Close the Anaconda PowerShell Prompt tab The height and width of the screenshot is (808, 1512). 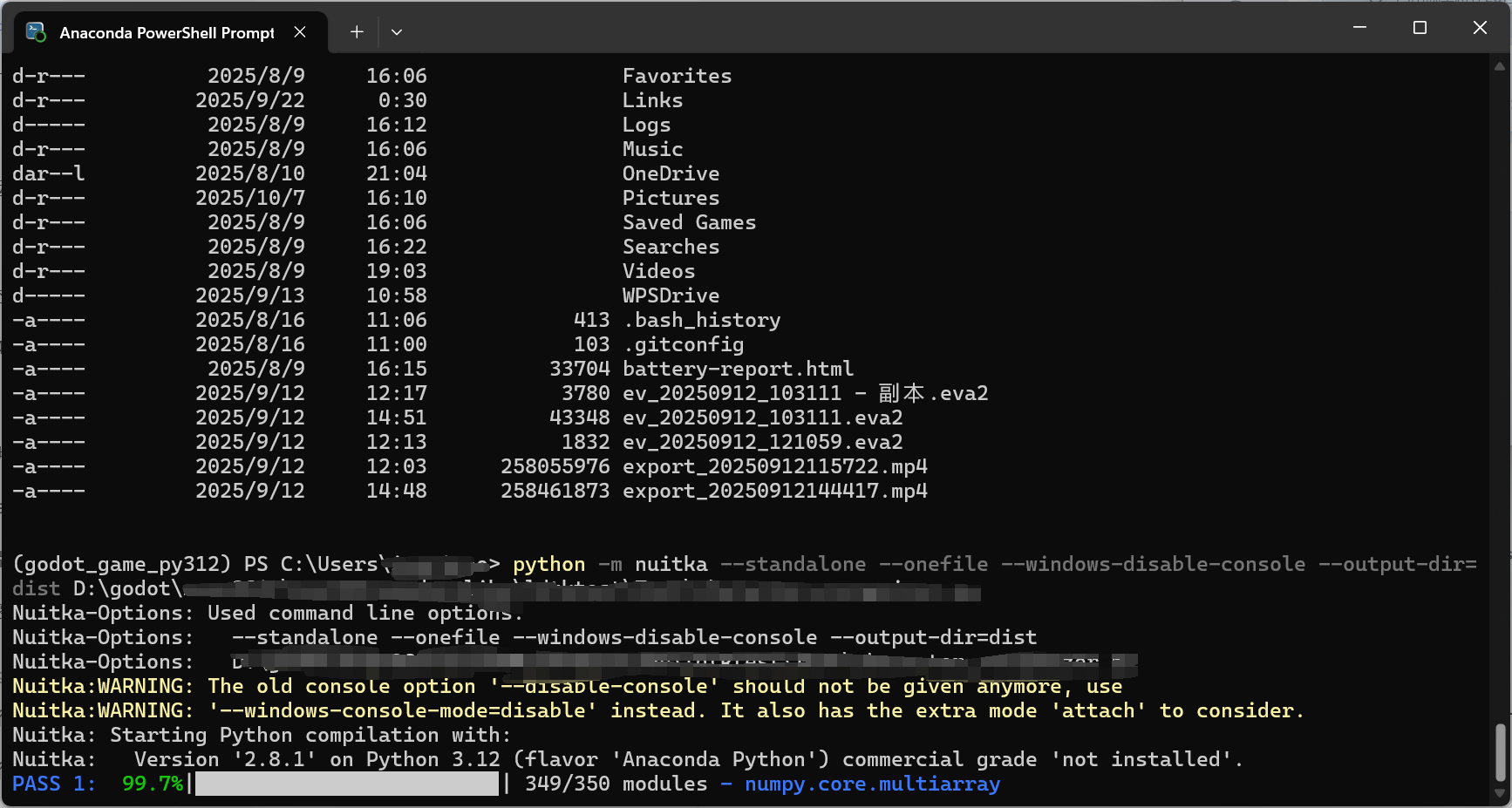pos(300,32)
